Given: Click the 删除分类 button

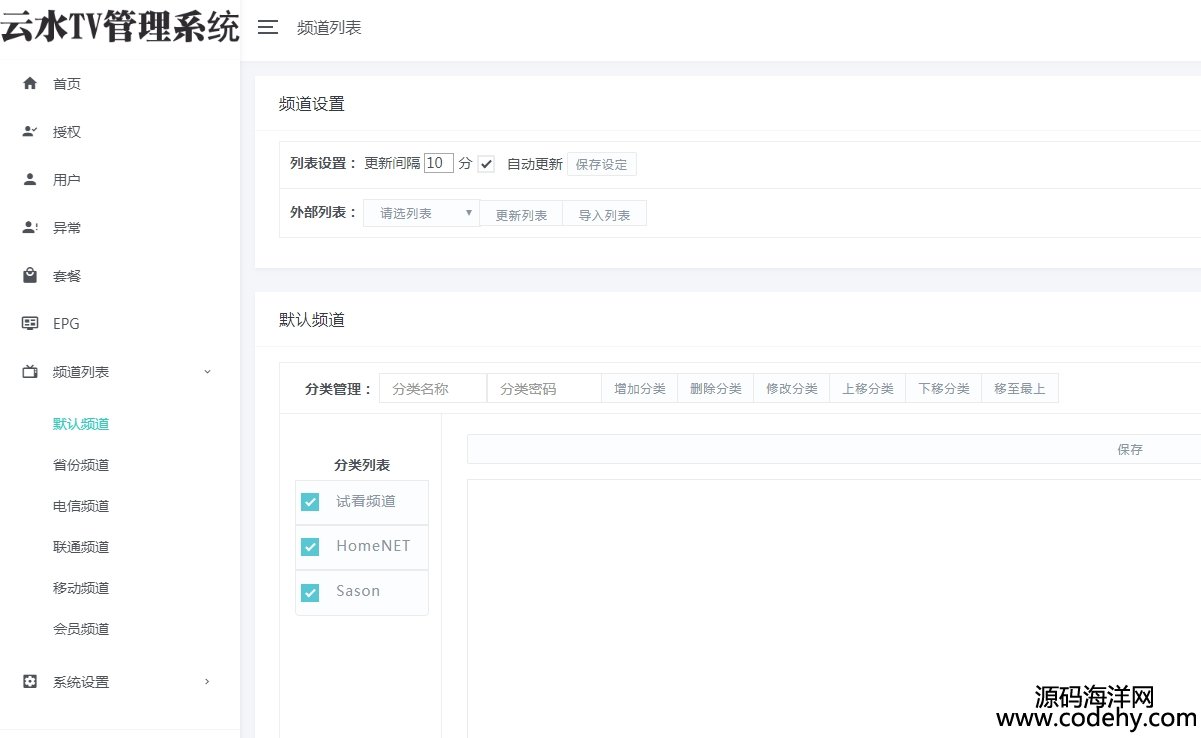Looking at the screenshot, I should [x=715, y=388].
